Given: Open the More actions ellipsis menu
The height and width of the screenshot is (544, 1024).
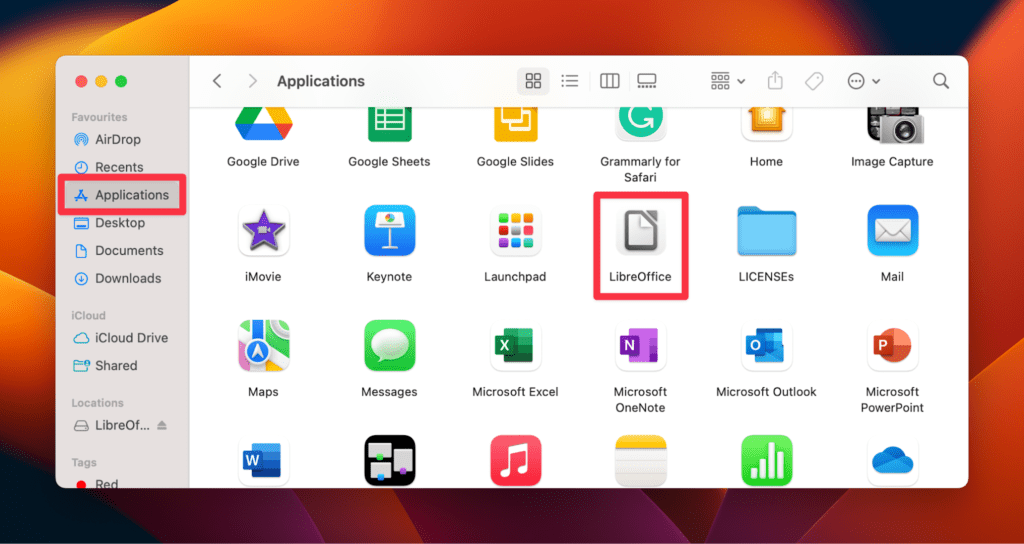Looking at the screenshot, I should pos(863,81).
